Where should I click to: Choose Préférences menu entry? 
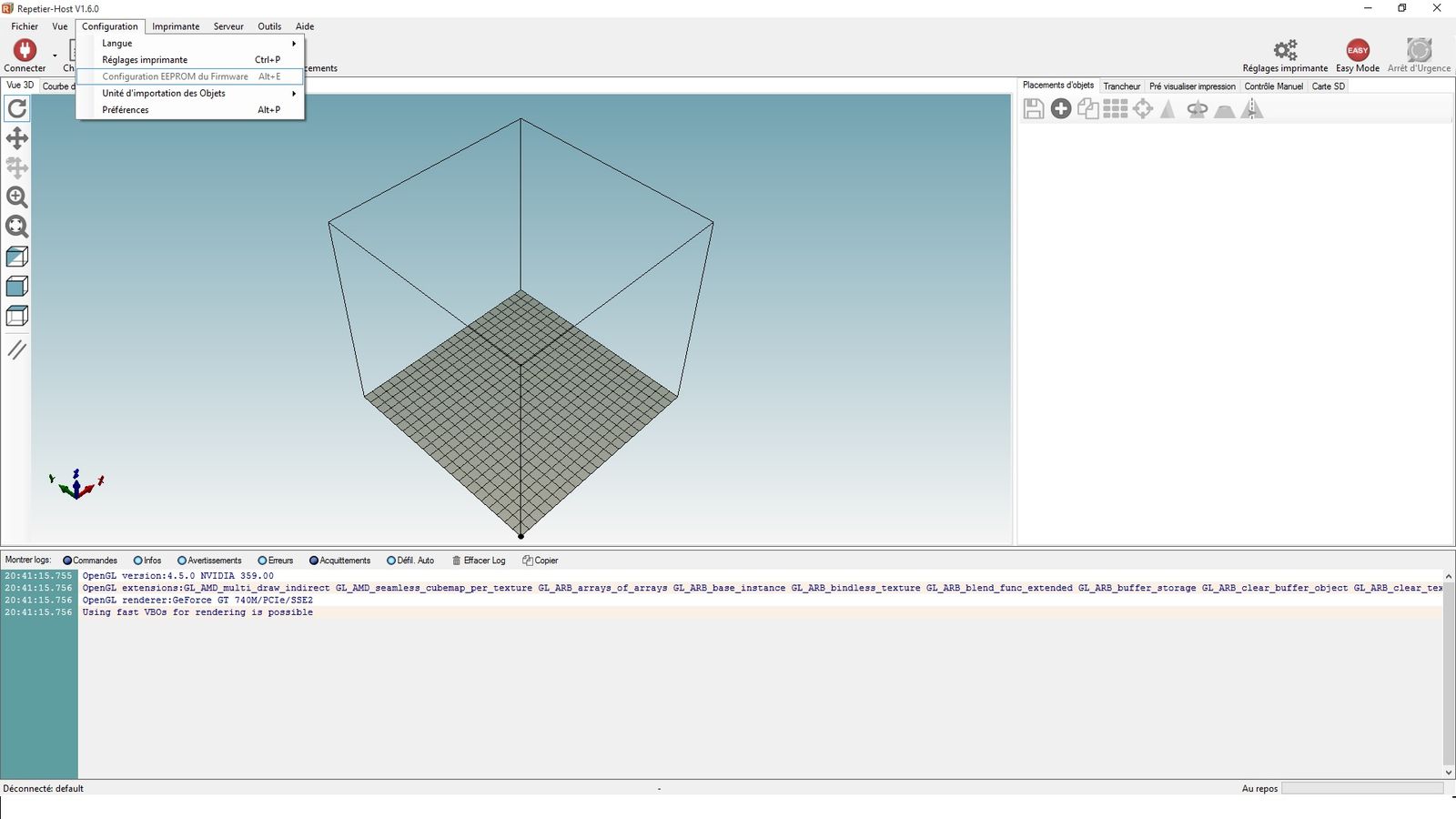tap(190, 110)
